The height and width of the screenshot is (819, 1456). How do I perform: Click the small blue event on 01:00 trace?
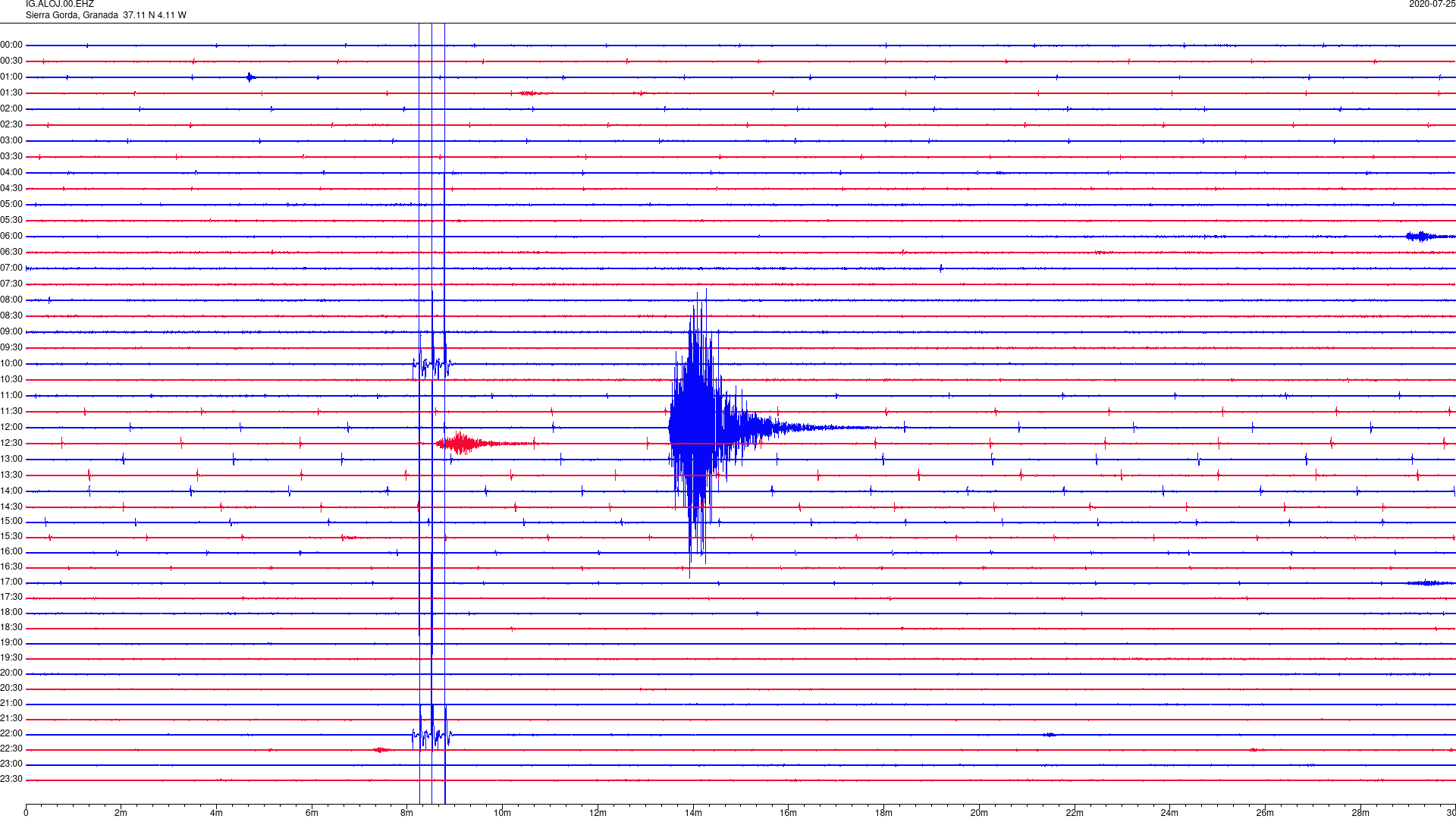pyautogui.click(x=250, y=77)
